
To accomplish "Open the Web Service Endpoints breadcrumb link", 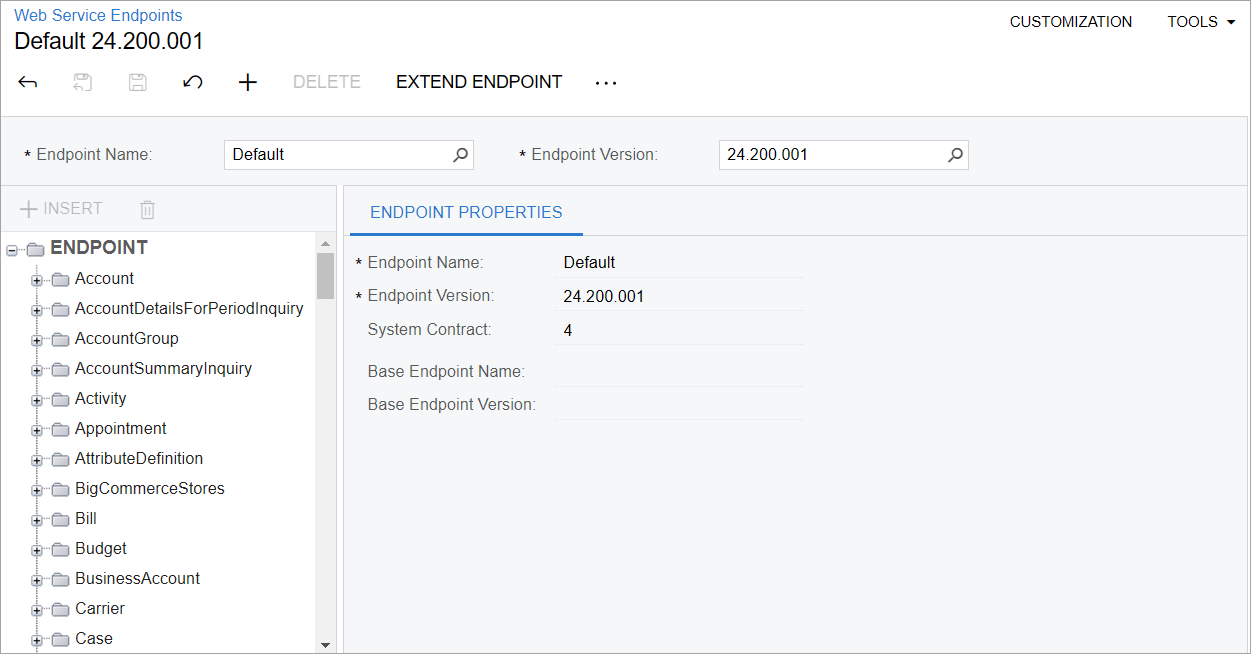I will click(98, 15).
